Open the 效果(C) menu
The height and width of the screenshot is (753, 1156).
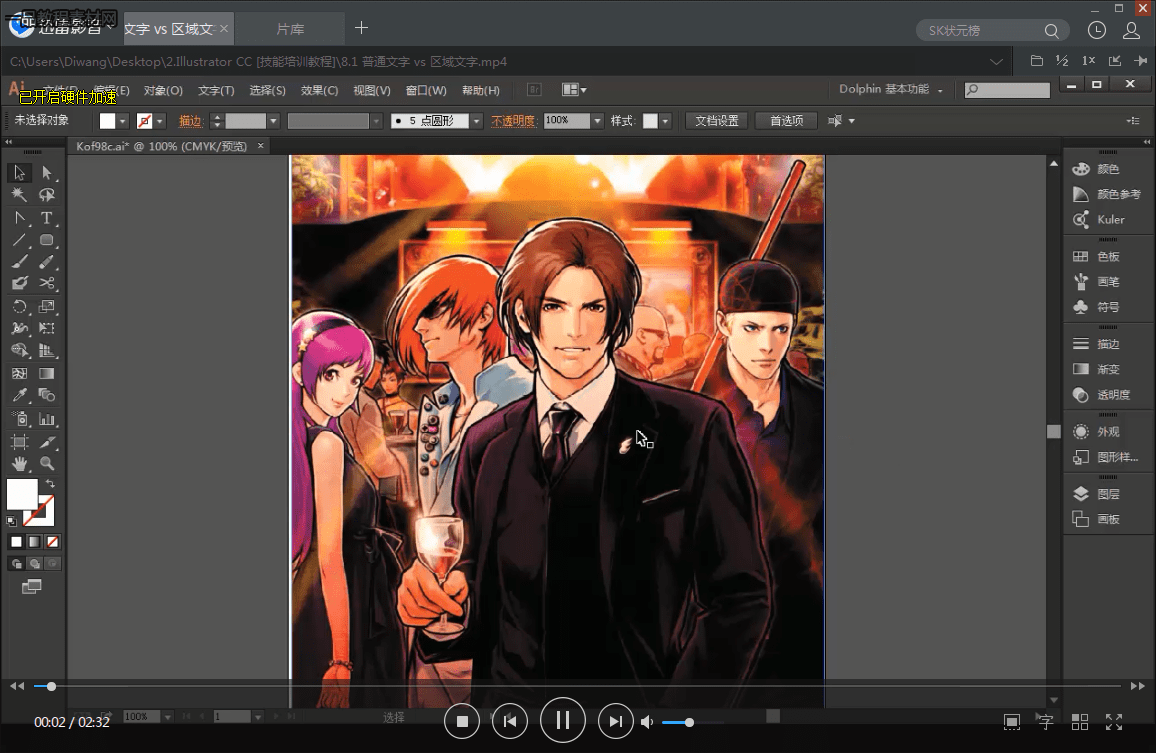[x=319, y=91]
